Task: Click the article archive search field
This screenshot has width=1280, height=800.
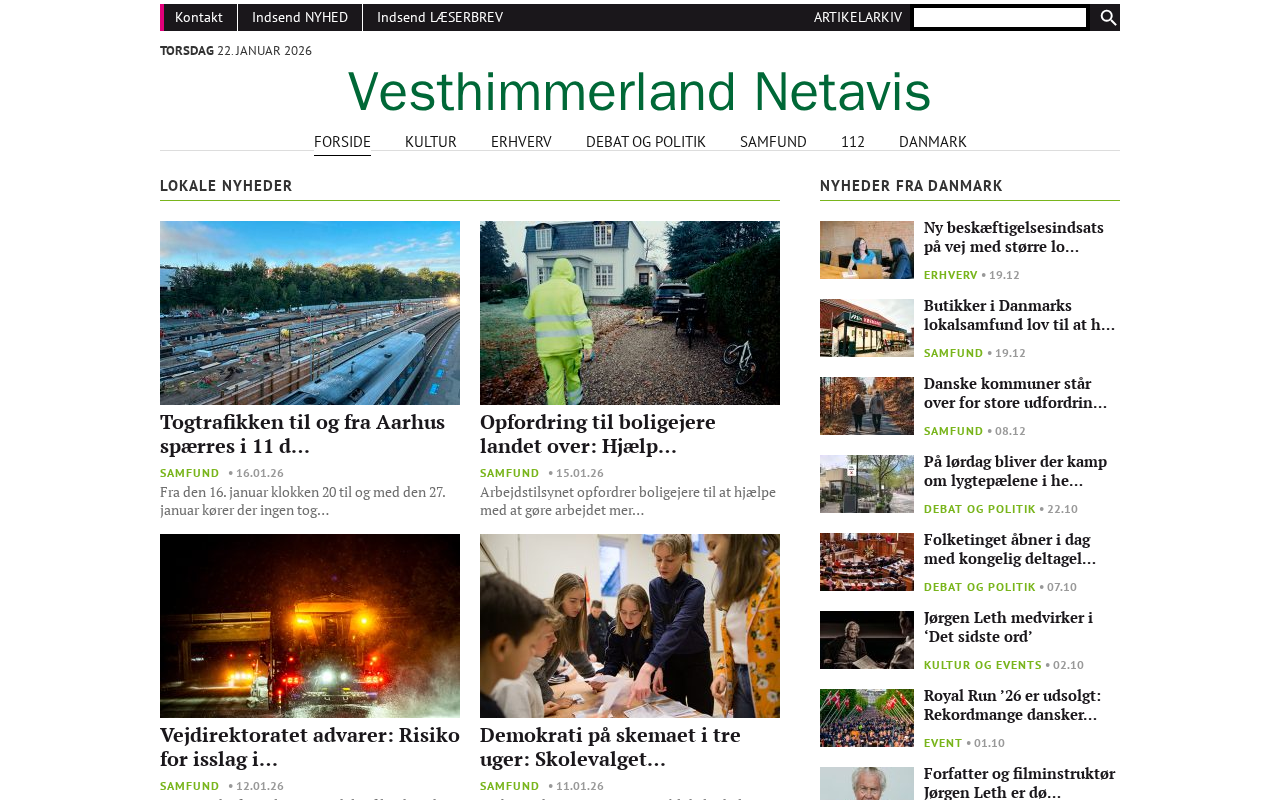Action: click(x=1000, y=17)
